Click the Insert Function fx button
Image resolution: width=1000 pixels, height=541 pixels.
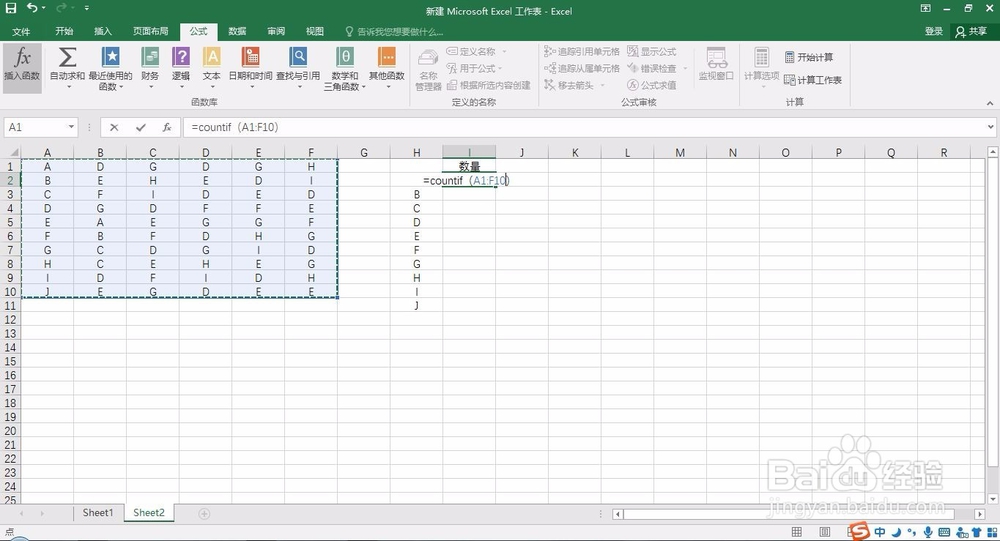pos(22,67)
